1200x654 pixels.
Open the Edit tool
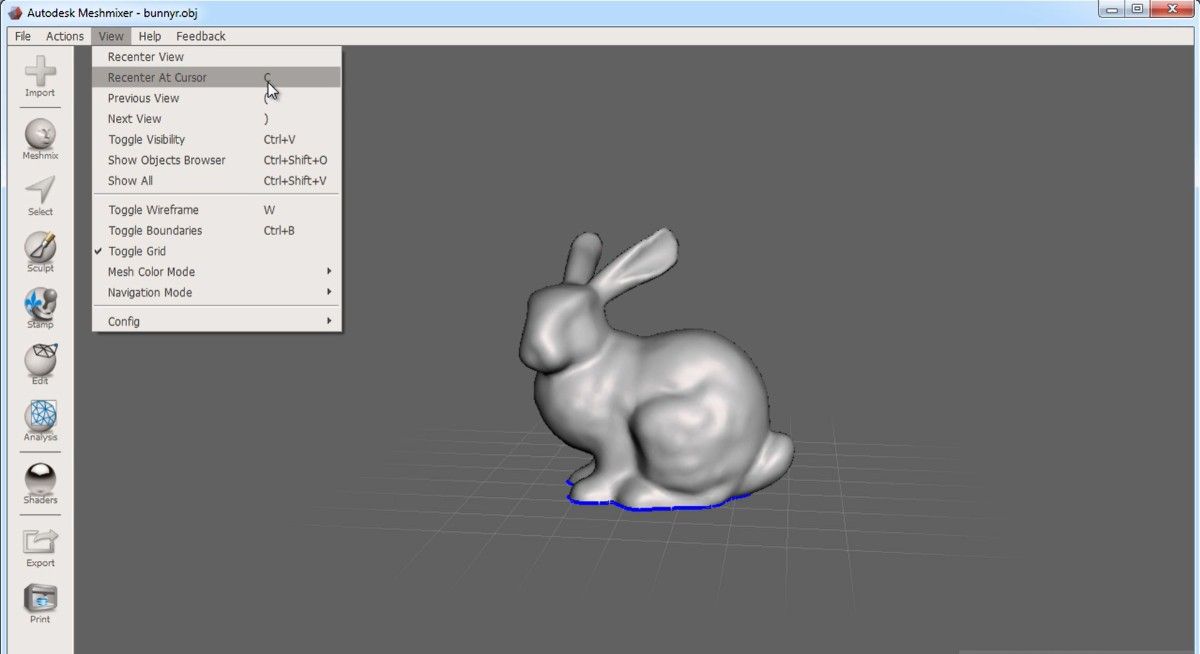point(40,365)
